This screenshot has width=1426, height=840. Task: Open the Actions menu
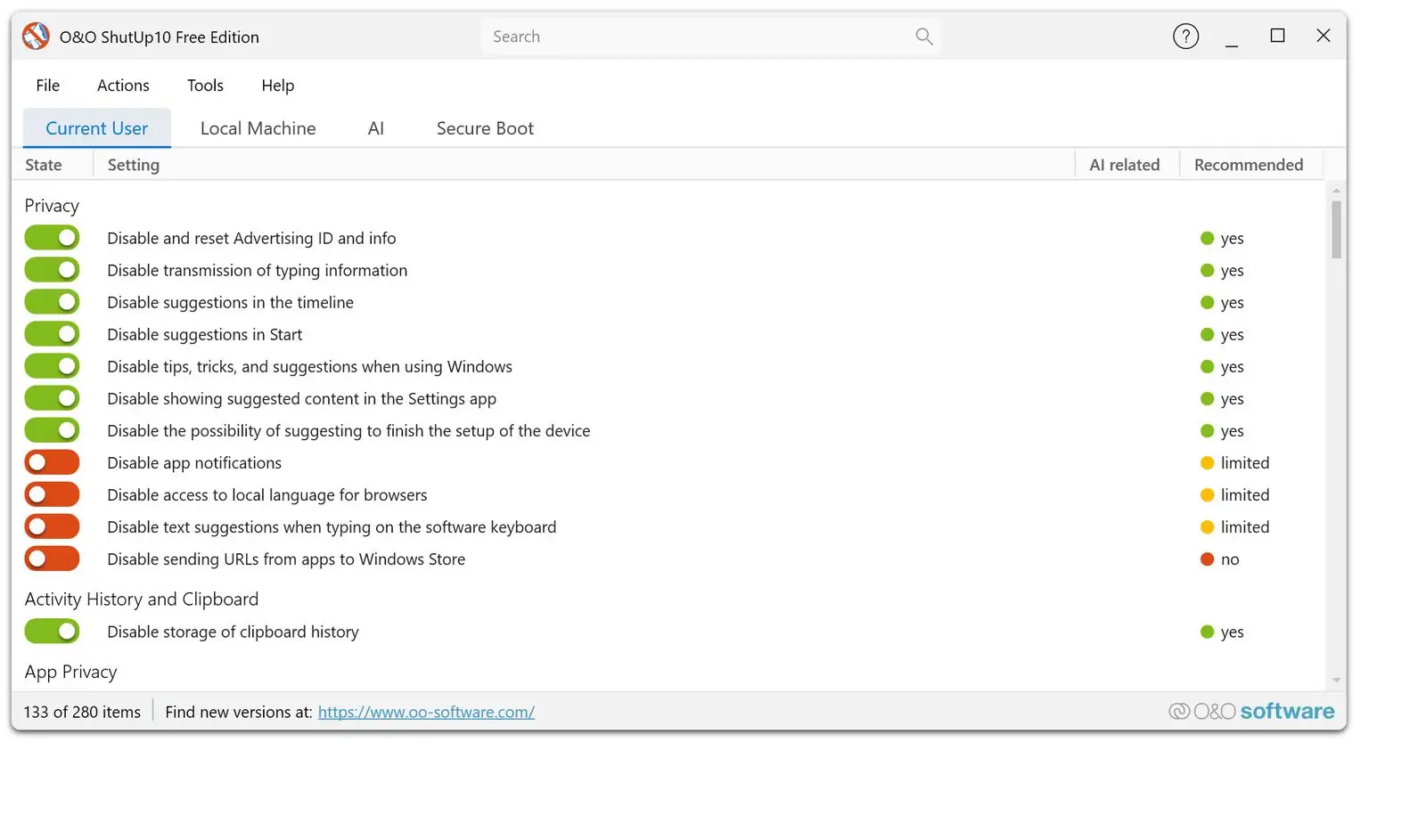click(123, 86)
